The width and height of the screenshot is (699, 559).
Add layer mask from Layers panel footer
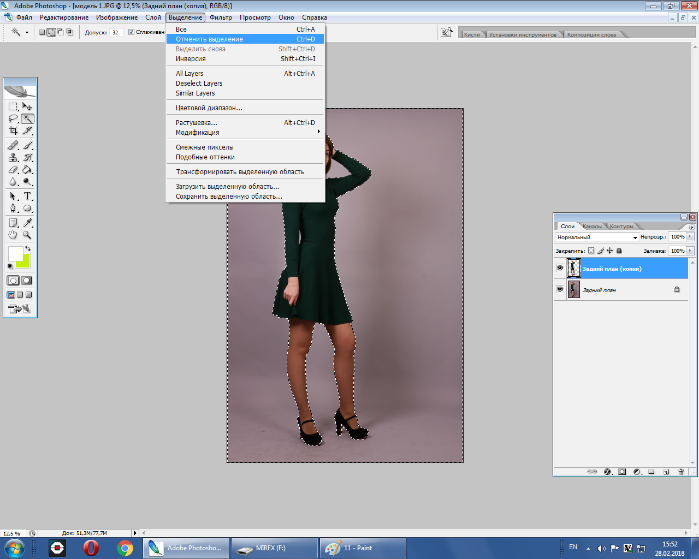point(622,471)
